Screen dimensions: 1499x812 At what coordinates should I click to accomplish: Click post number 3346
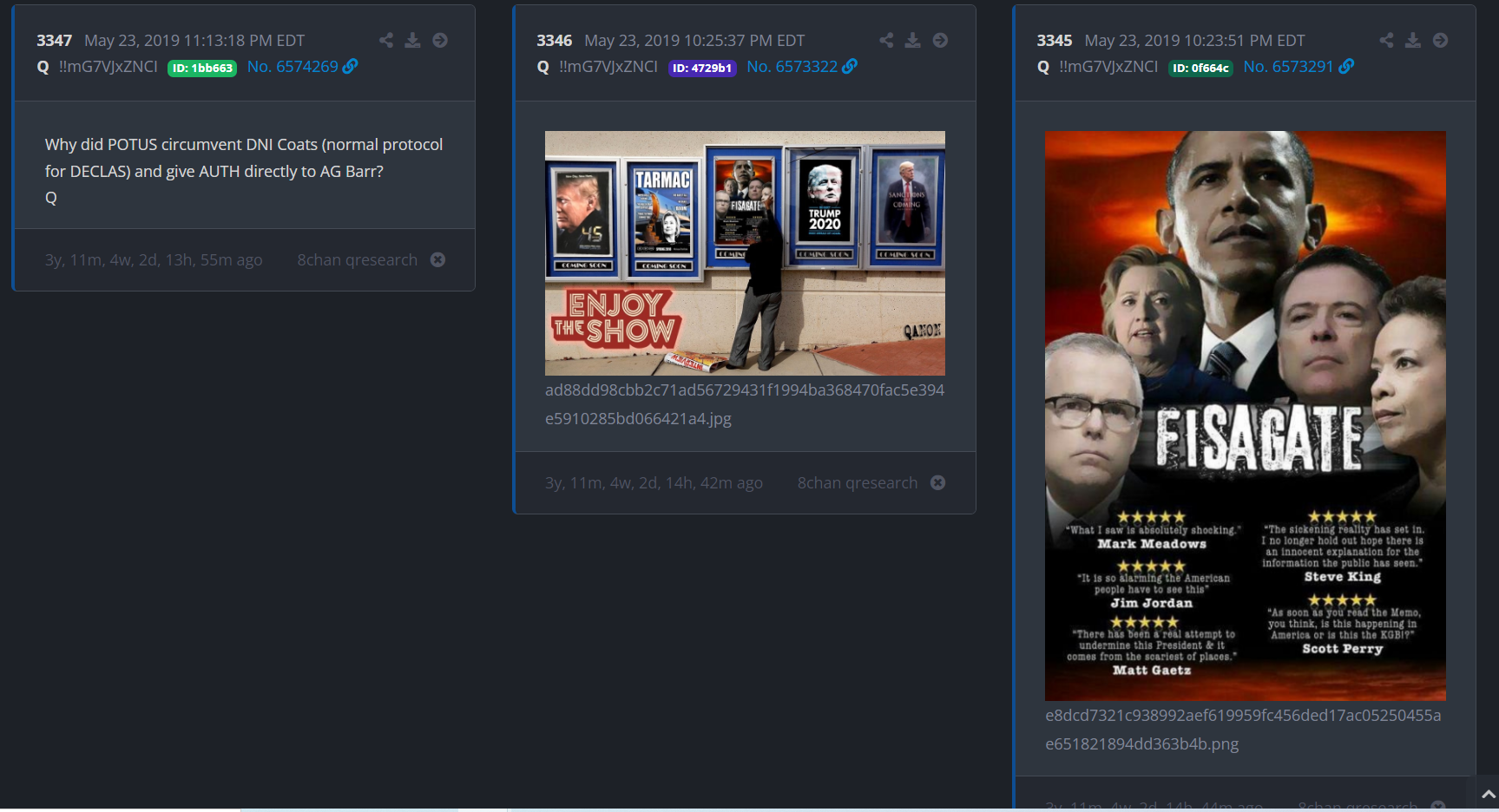click(554, 41)
